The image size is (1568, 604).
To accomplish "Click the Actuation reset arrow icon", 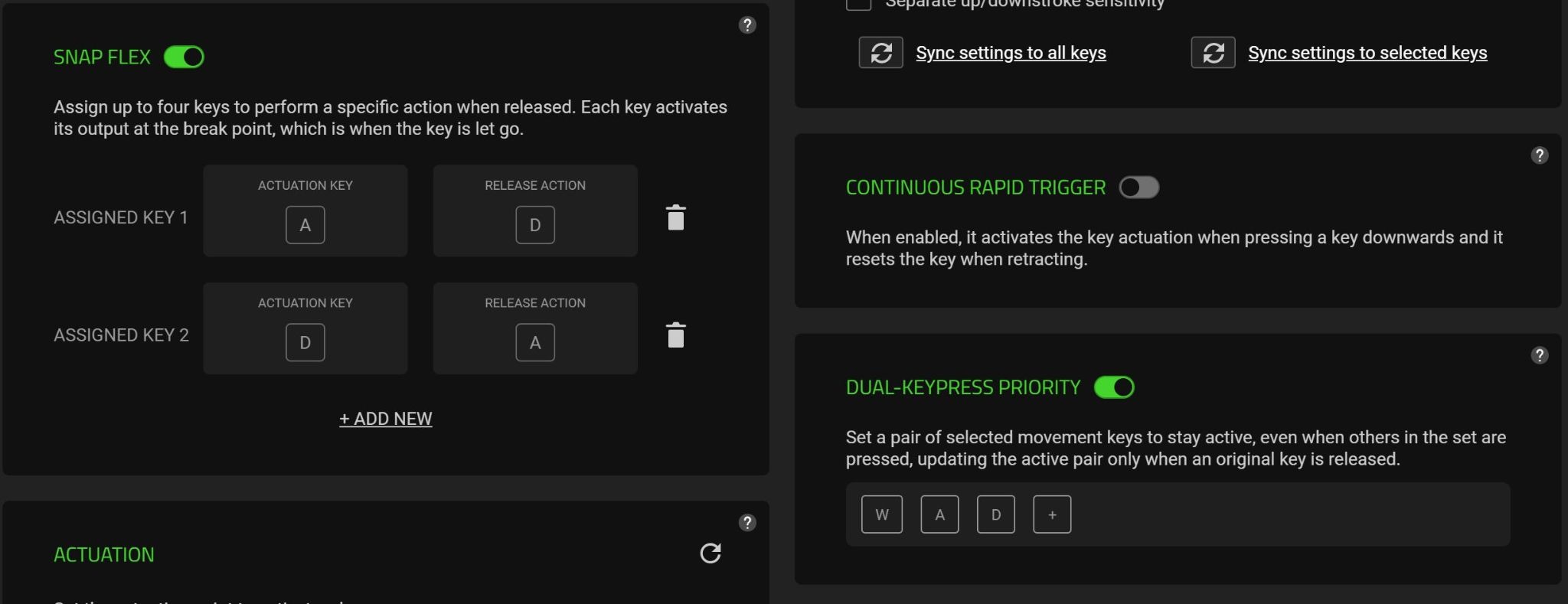I will [x=710, y=553].
